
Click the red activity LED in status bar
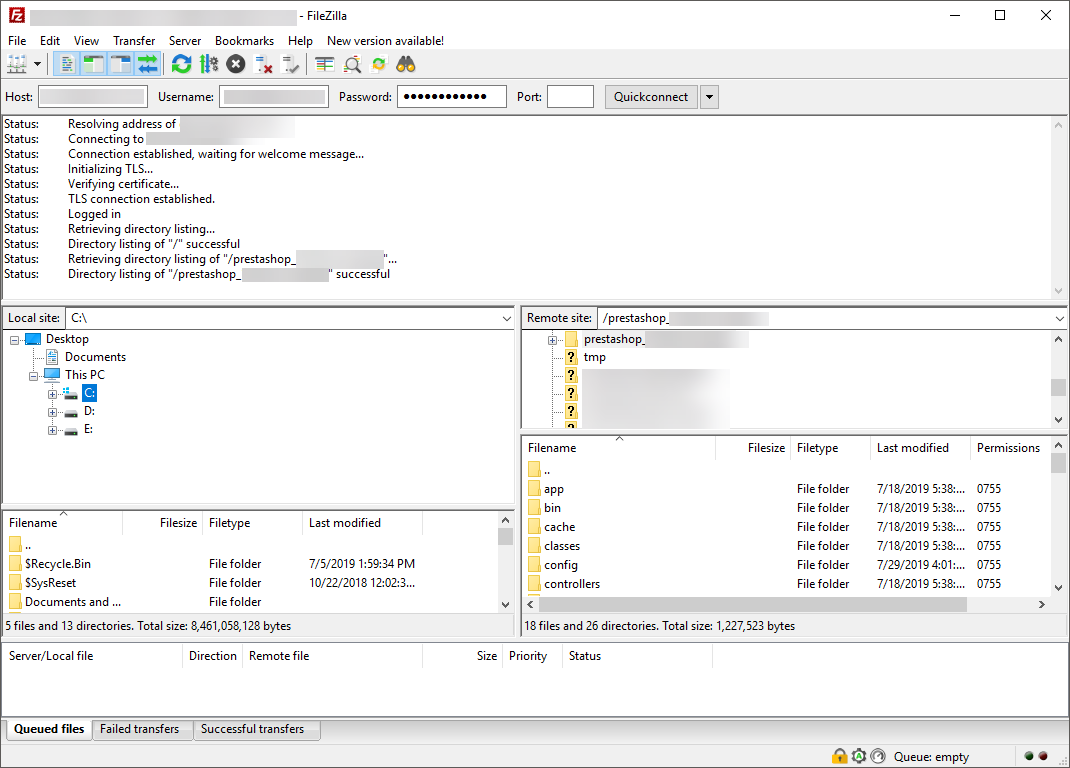point(1043,756)
